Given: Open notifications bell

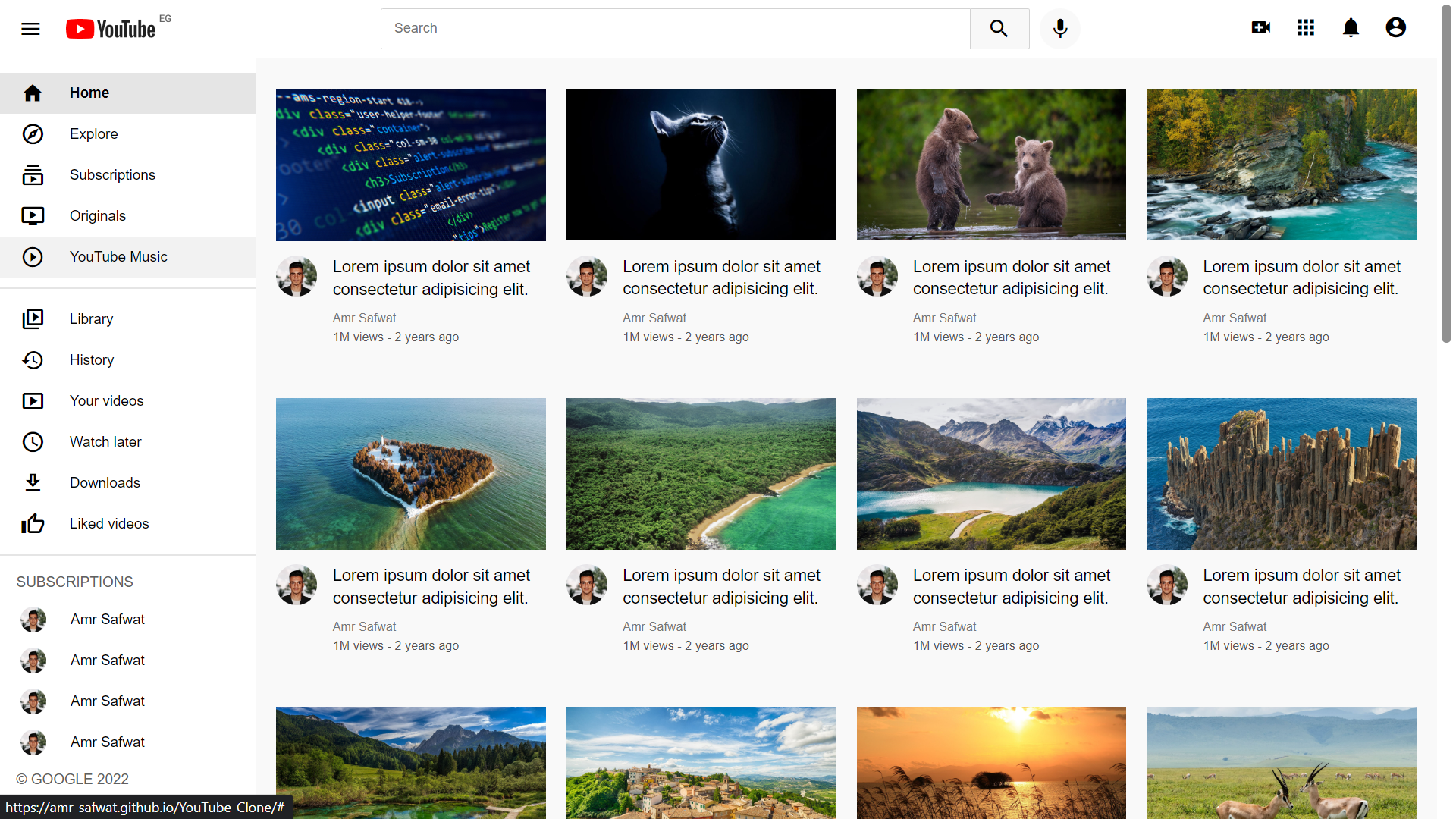Looking at the screenshot, I should [1351, 28].
